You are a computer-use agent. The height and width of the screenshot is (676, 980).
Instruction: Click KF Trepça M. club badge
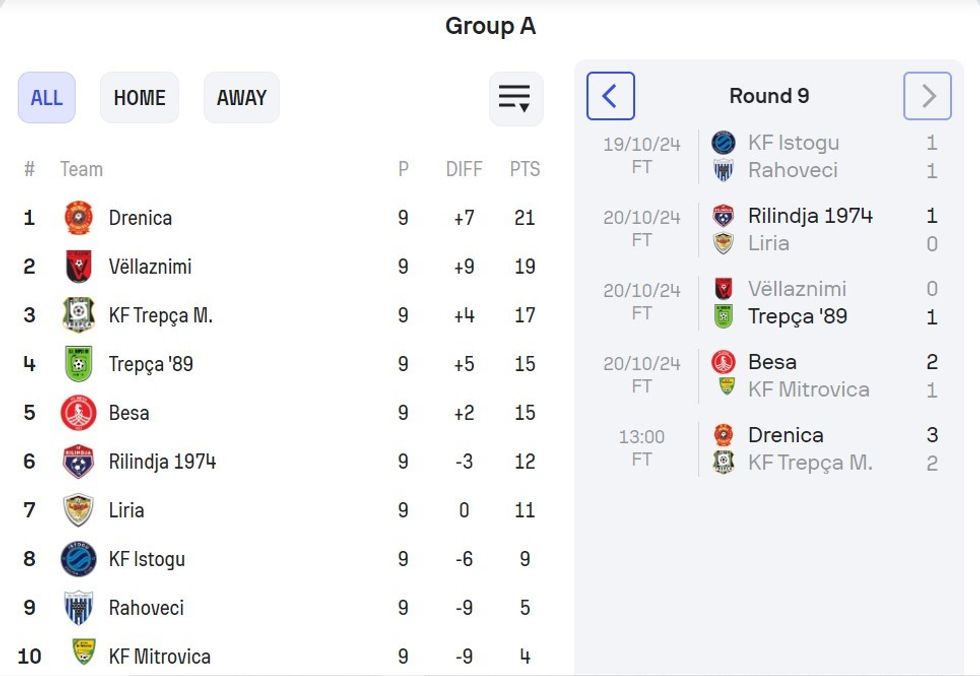[x=78, y=315]
